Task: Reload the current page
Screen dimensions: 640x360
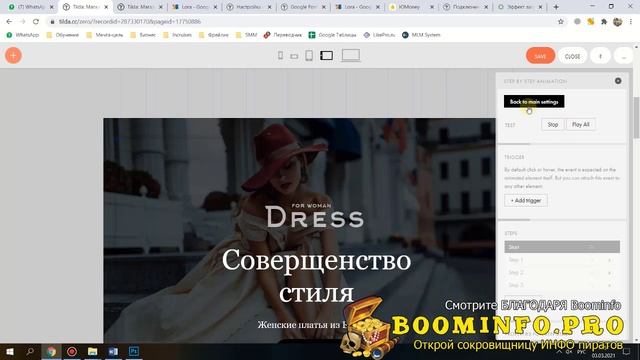Action: pyautogui.click(x=36, y=22)
